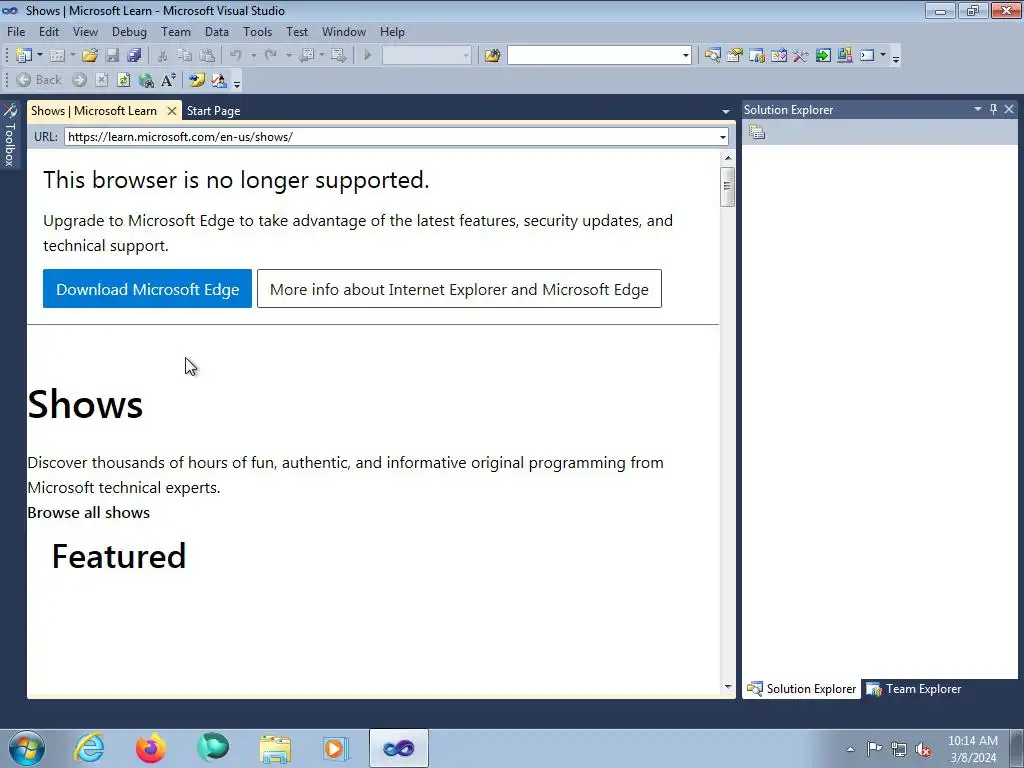Viewport: 1024px width, 768px height.
Task: Open the Solution Explorer window position menu
Action: [978, 109]
